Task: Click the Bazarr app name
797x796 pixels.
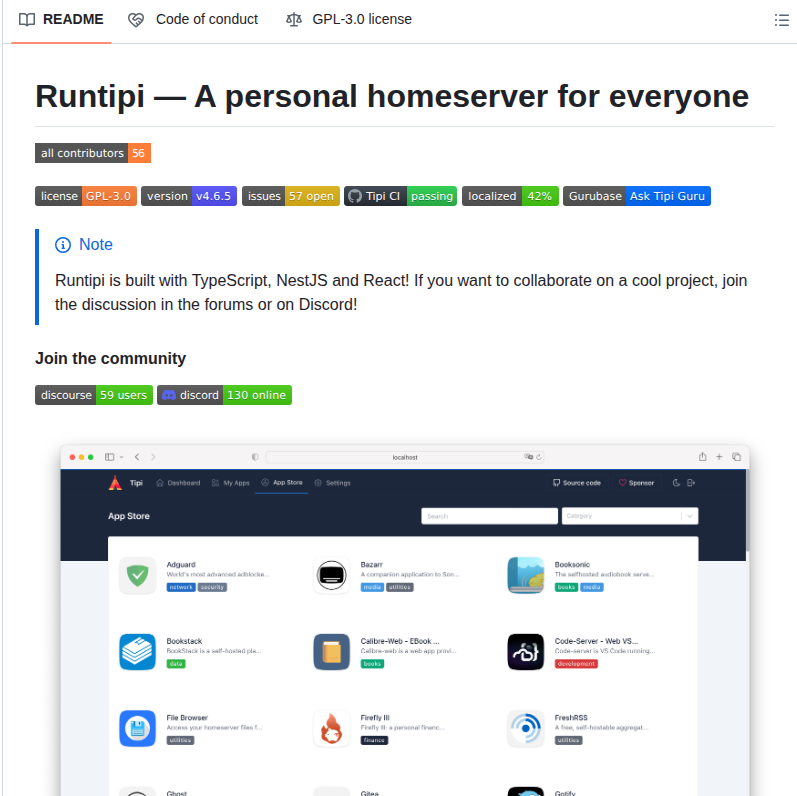Action: click(x=372, y=565)
